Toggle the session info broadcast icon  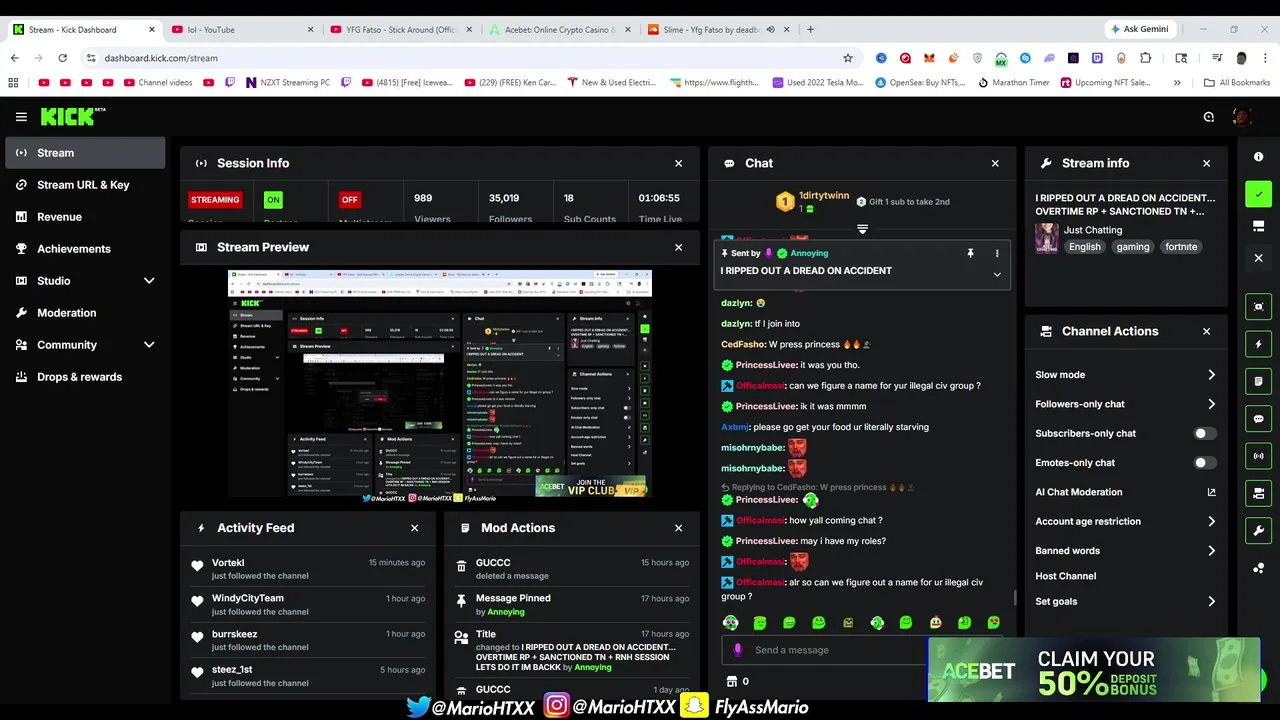click(1258, 456)
